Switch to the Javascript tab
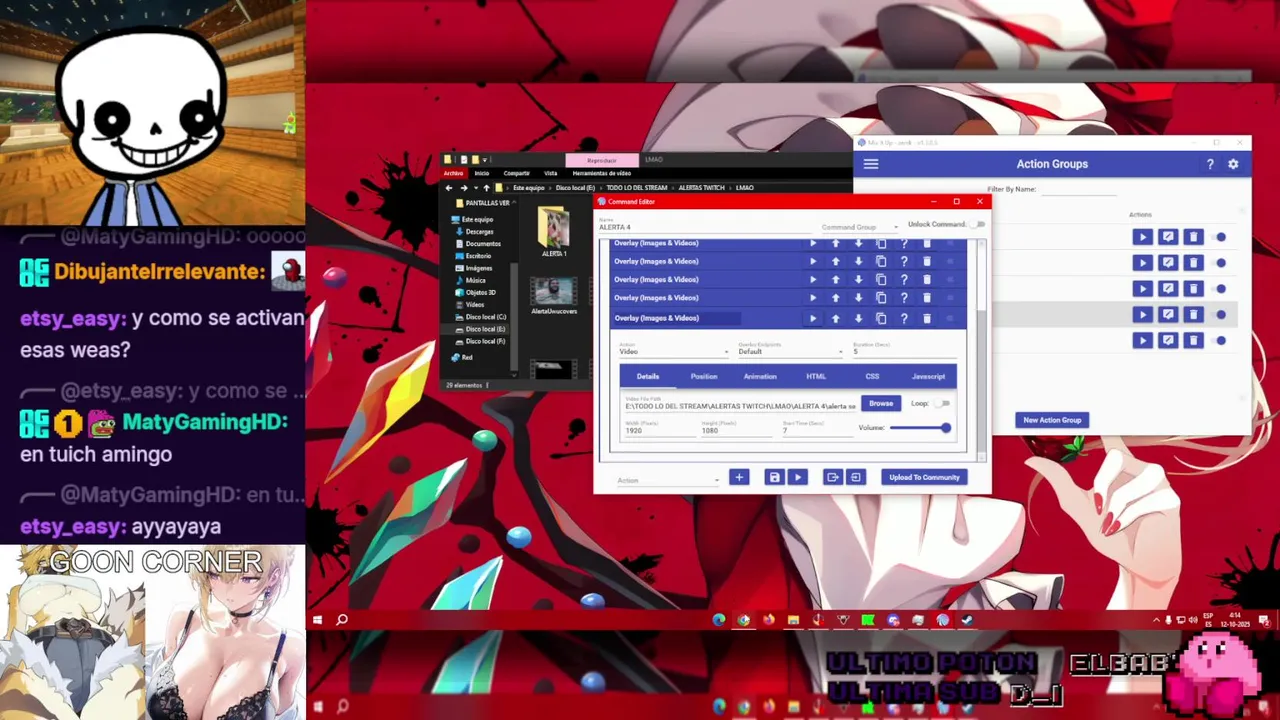1280x720 pixels. [x=928, y=377]
